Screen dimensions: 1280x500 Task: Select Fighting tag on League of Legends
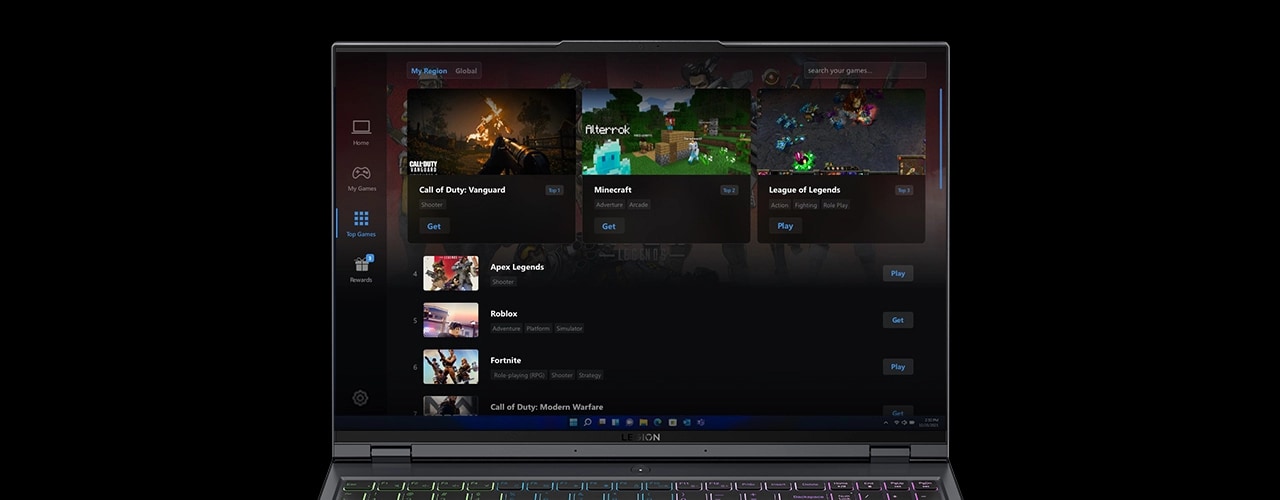806,205
